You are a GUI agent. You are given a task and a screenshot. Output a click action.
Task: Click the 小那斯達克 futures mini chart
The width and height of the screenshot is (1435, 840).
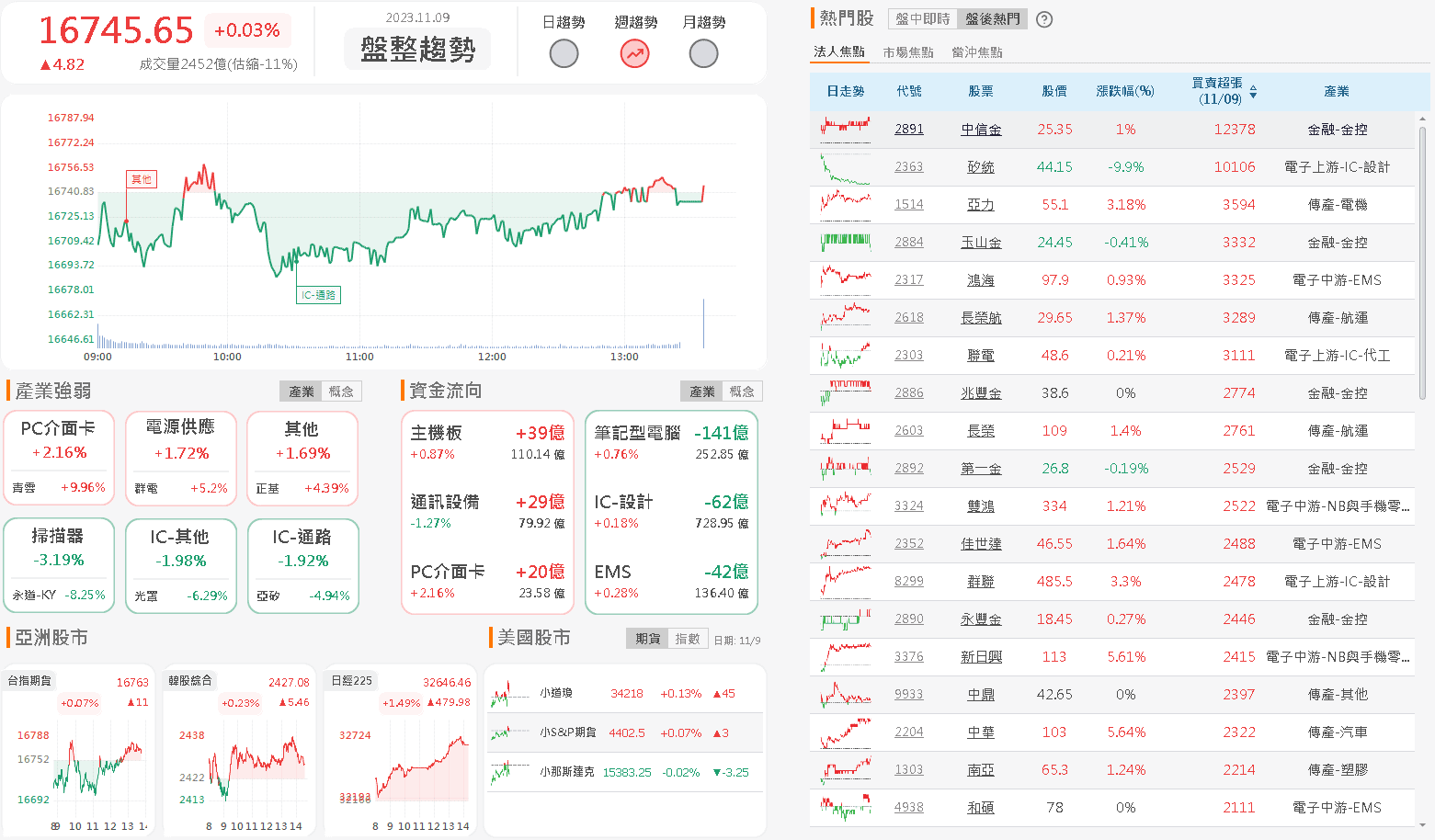point(509,773)
